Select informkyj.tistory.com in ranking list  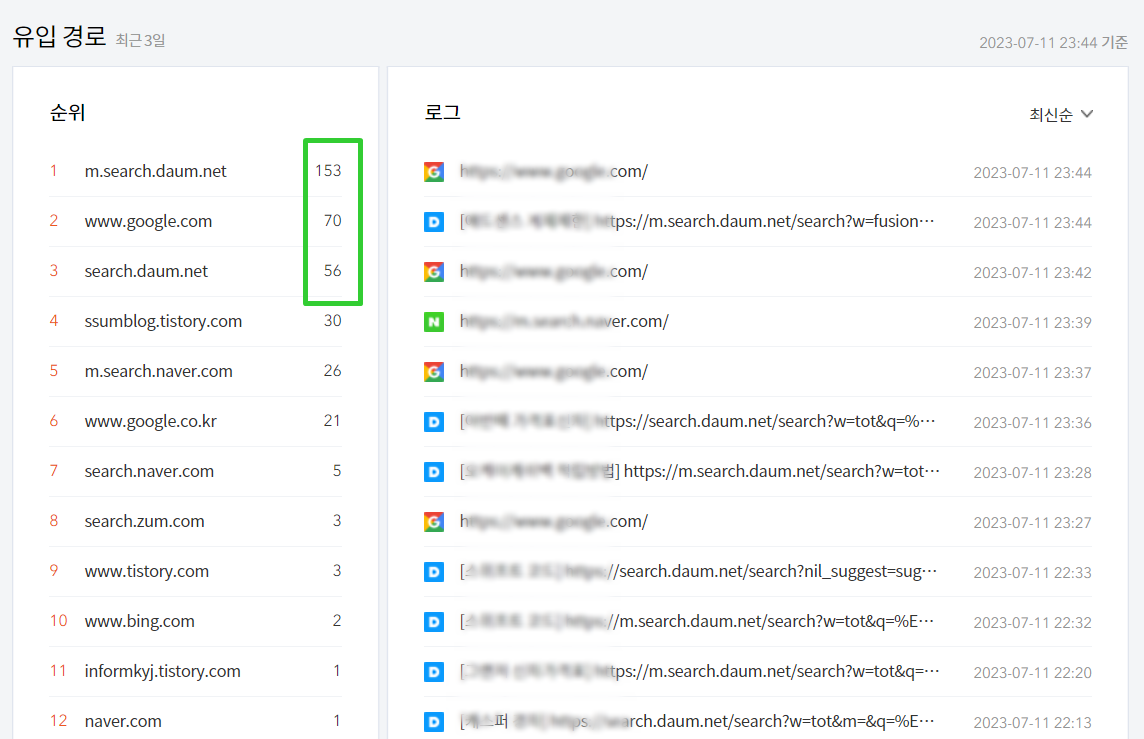(162, 670)
